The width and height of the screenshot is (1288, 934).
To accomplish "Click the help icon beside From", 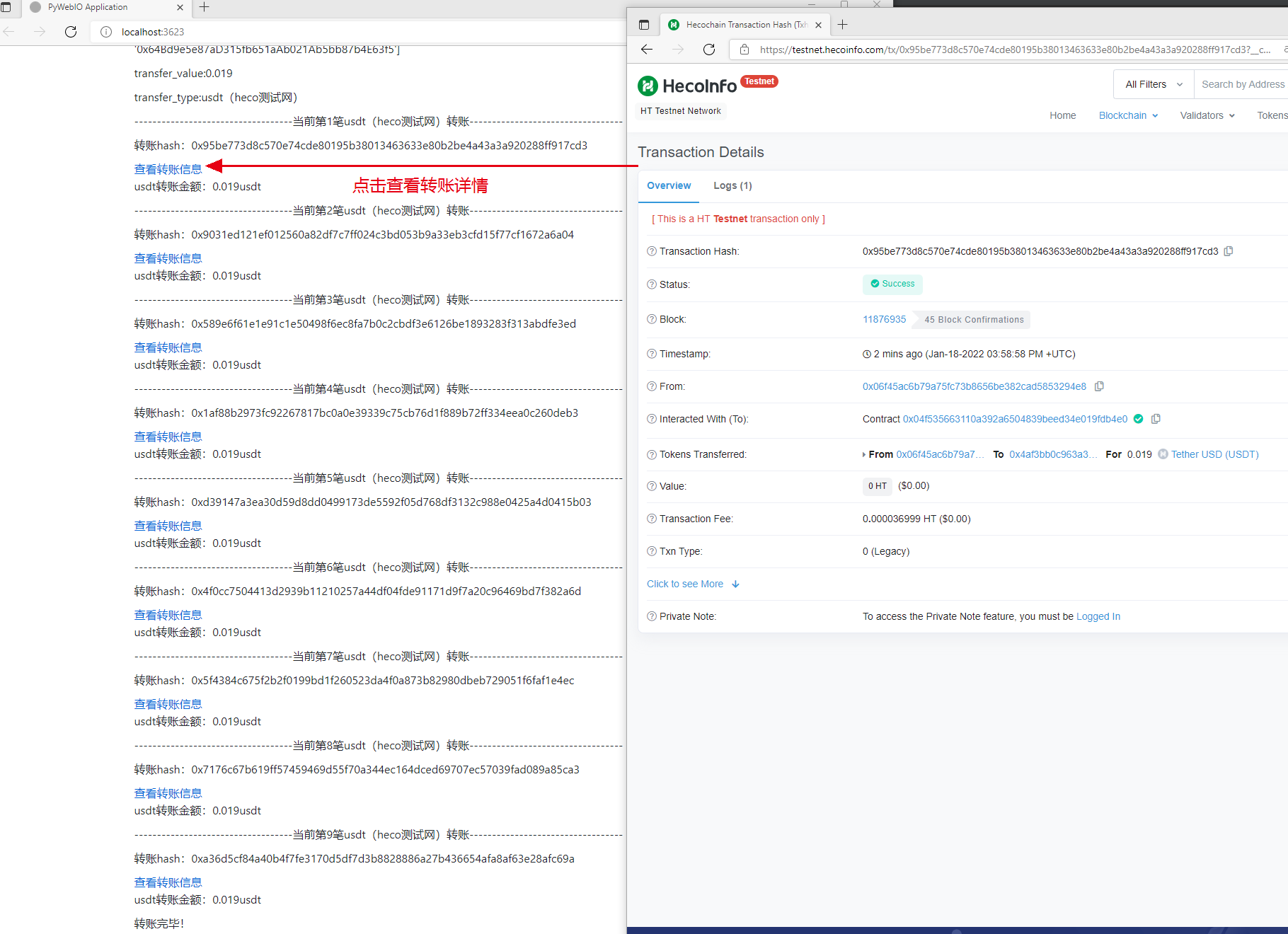I will (651, 386).
